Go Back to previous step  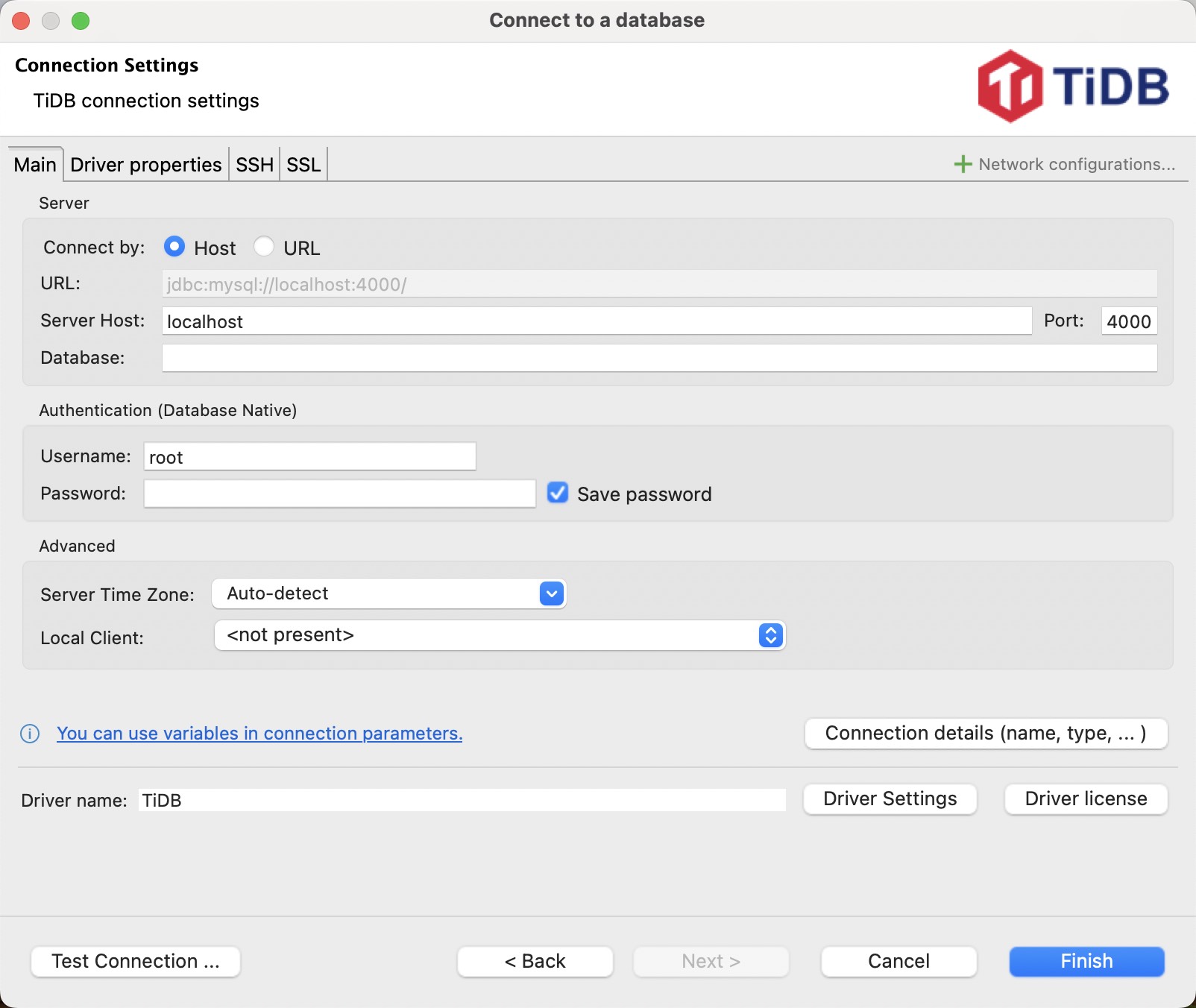pos(535,962)
